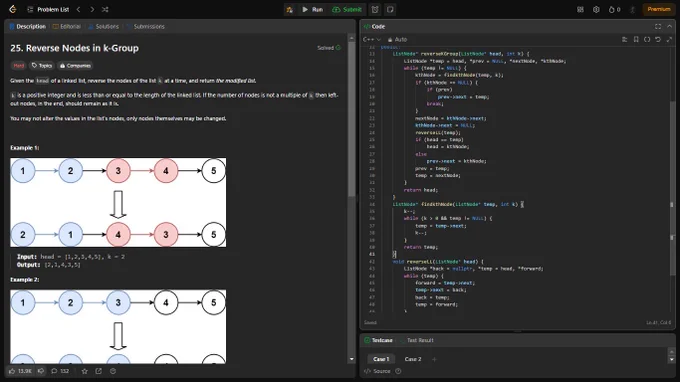Run the code
Image resolution: width=680 pixels, height=382 pixels.
coord(313,10)
